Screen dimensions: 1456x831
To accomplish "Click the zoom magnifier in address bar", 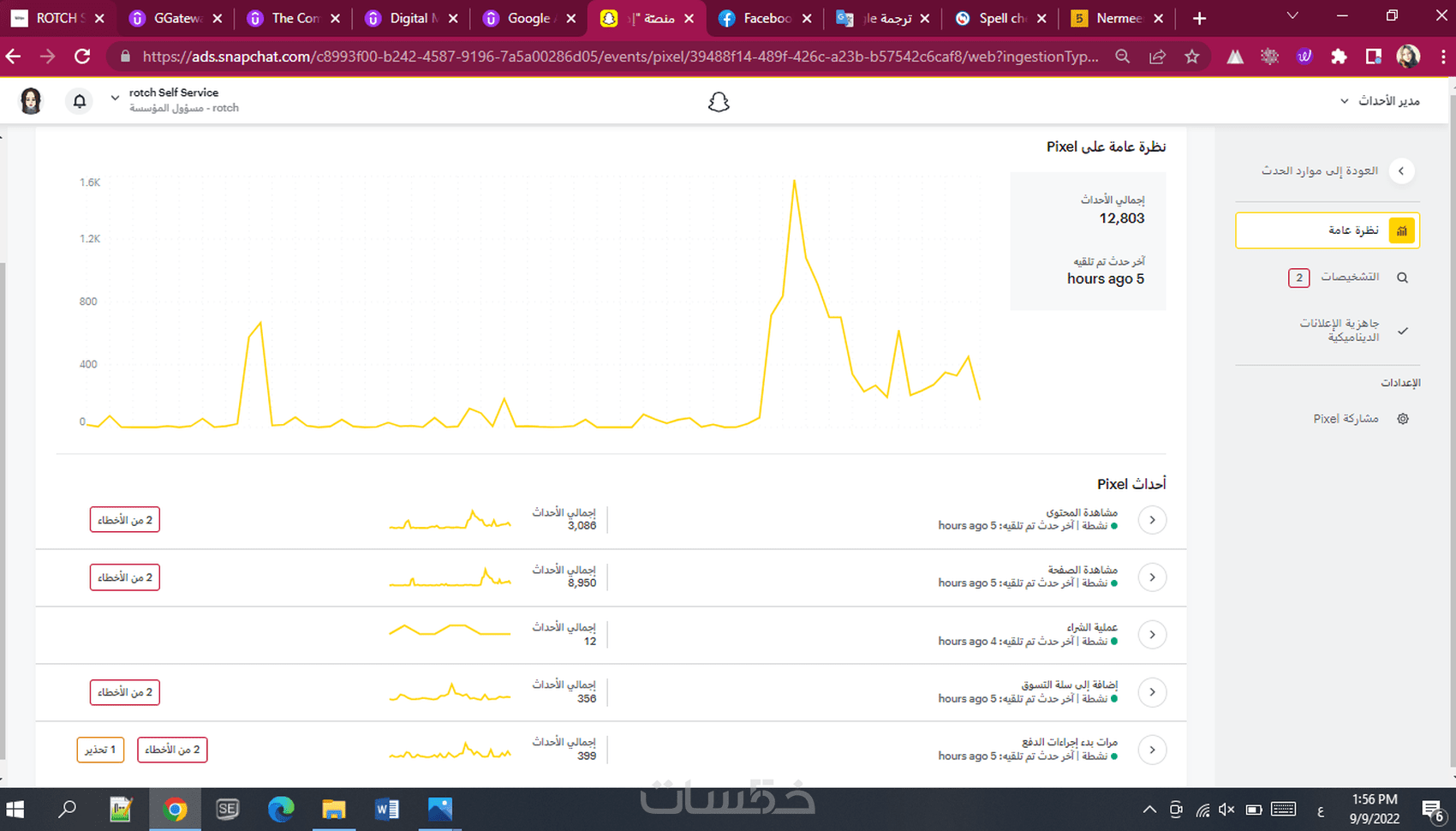I will [x=1122, y=57].
